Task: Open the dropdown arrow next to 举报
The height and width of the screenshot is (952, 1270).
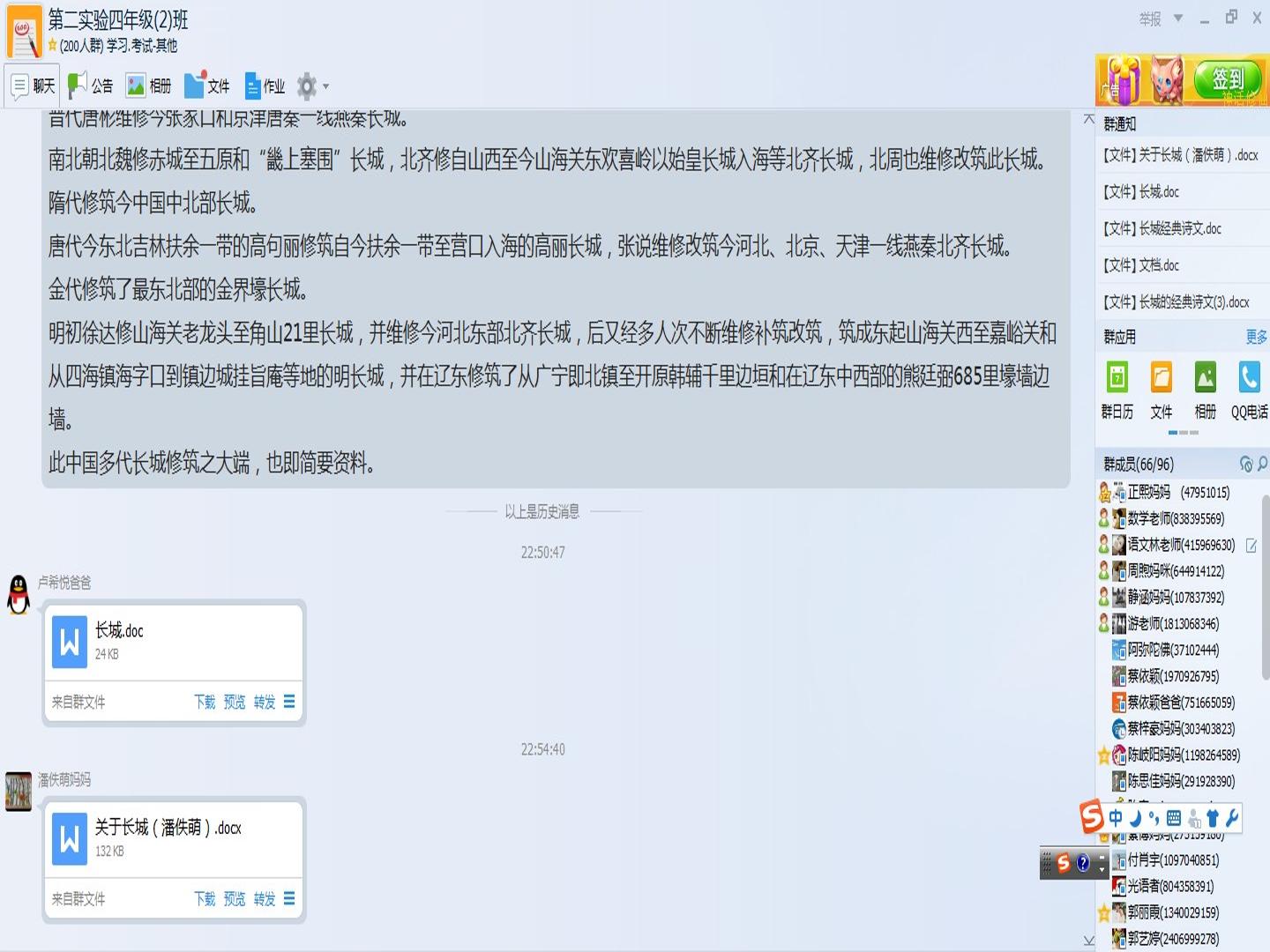Action: point(1178,18)
